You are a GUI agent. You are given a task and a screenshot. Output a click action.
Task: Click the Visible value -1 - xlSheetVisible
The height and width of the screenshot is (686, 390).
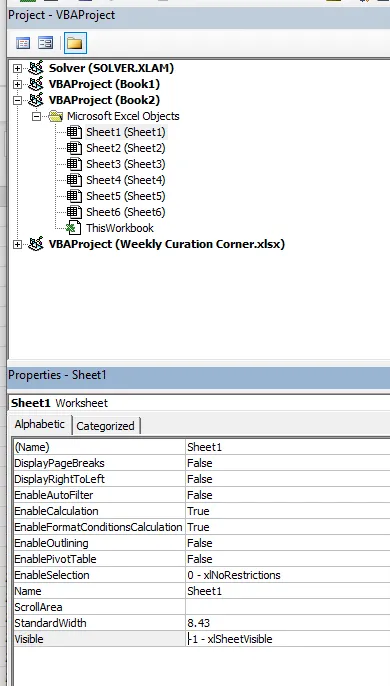288,639
